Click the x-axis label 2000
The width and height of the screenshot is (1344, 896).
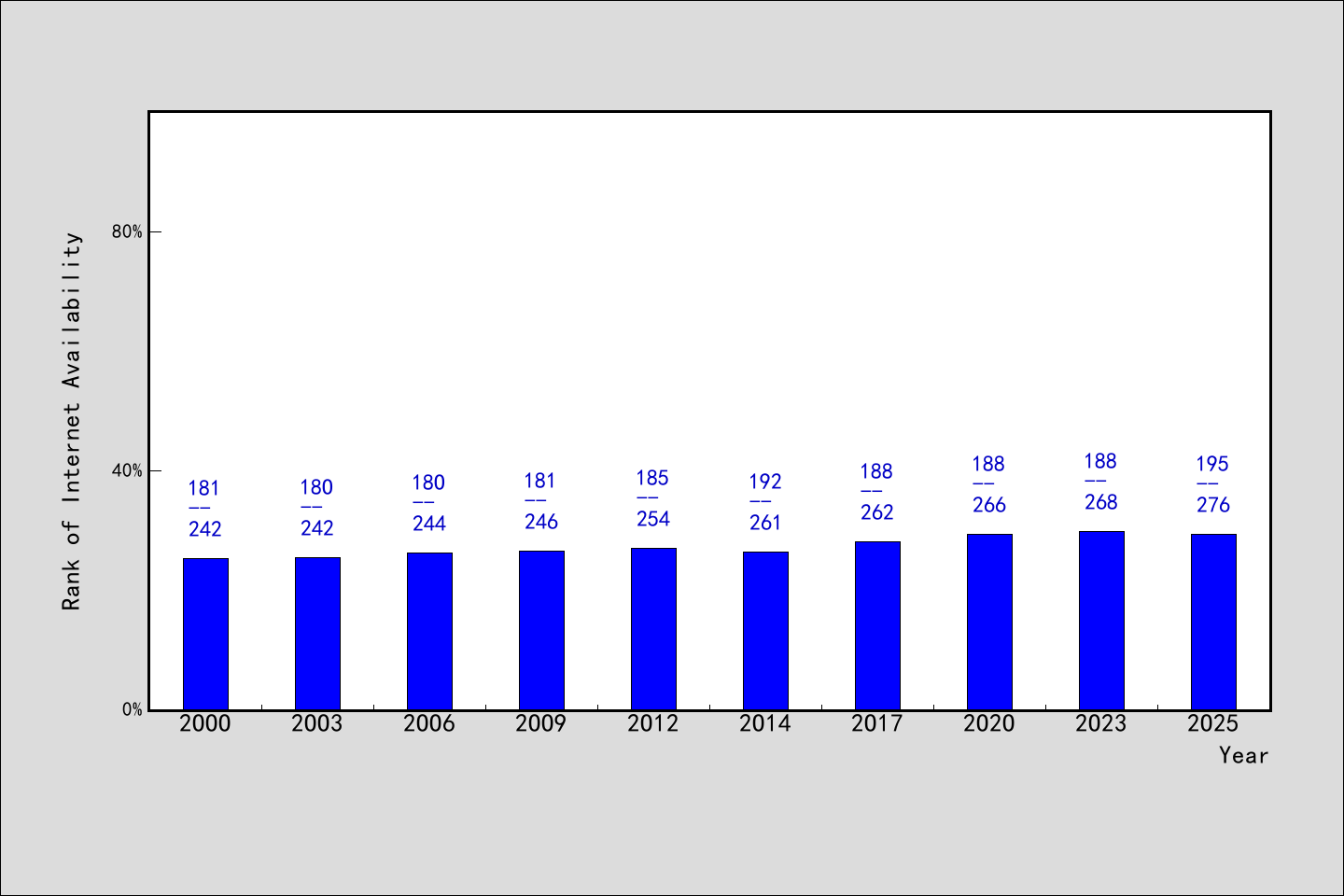[x=205, y=723]
